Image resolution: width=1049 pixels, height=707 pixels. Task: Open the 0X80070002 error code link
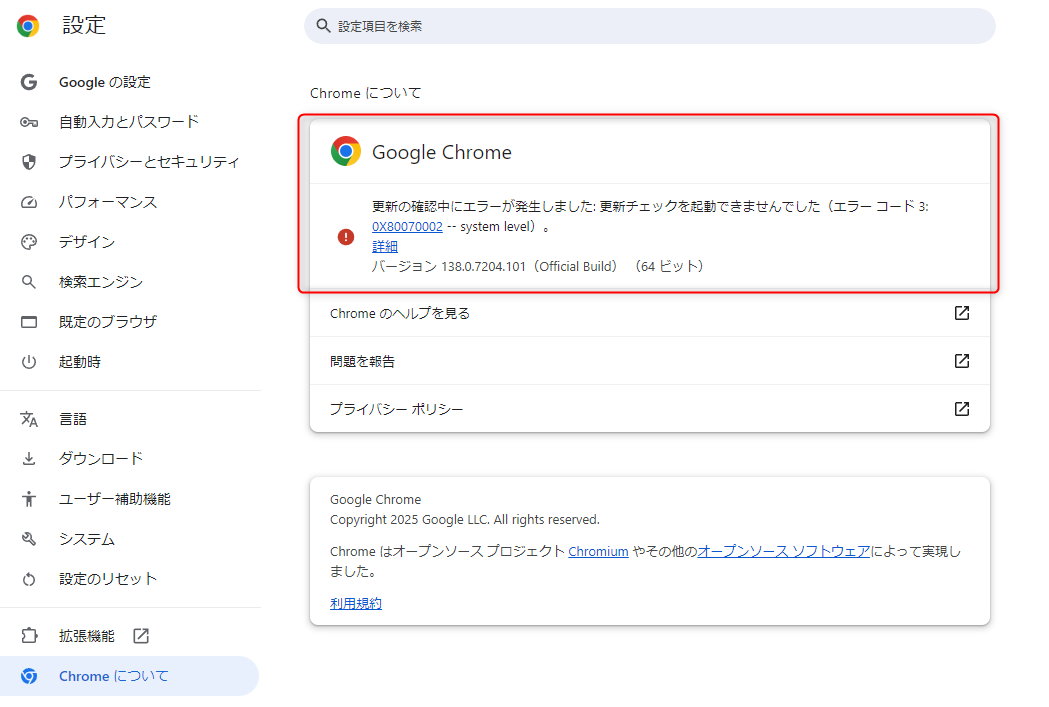407,227
